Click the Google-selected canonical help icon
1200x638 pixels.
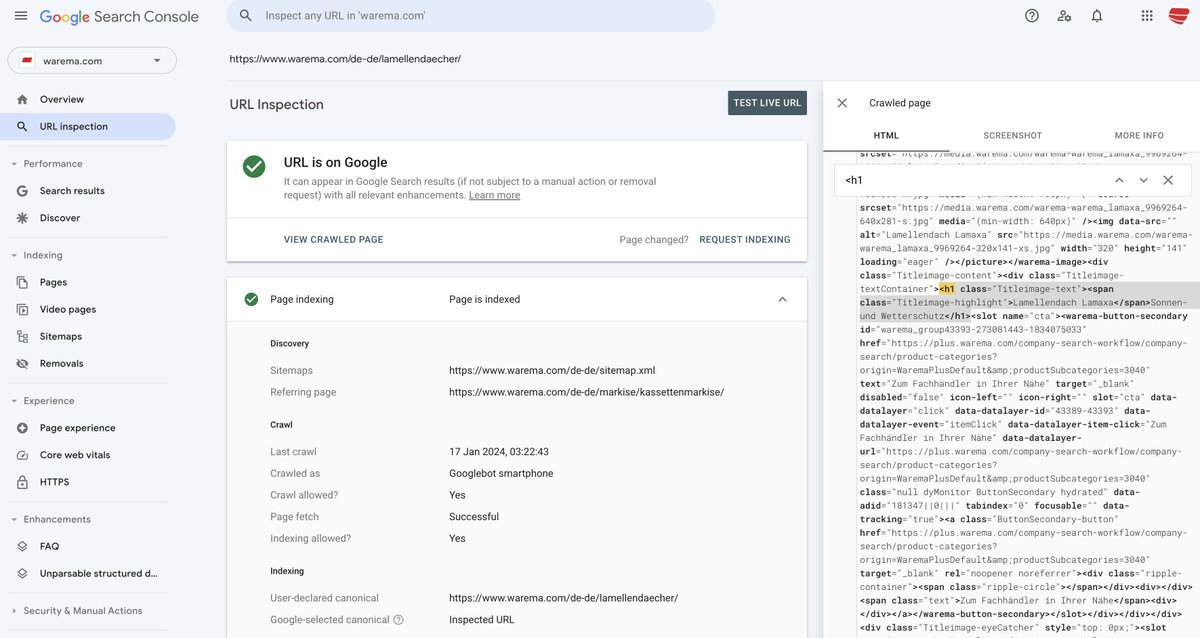pyautogui.click(x=398, y=620)
